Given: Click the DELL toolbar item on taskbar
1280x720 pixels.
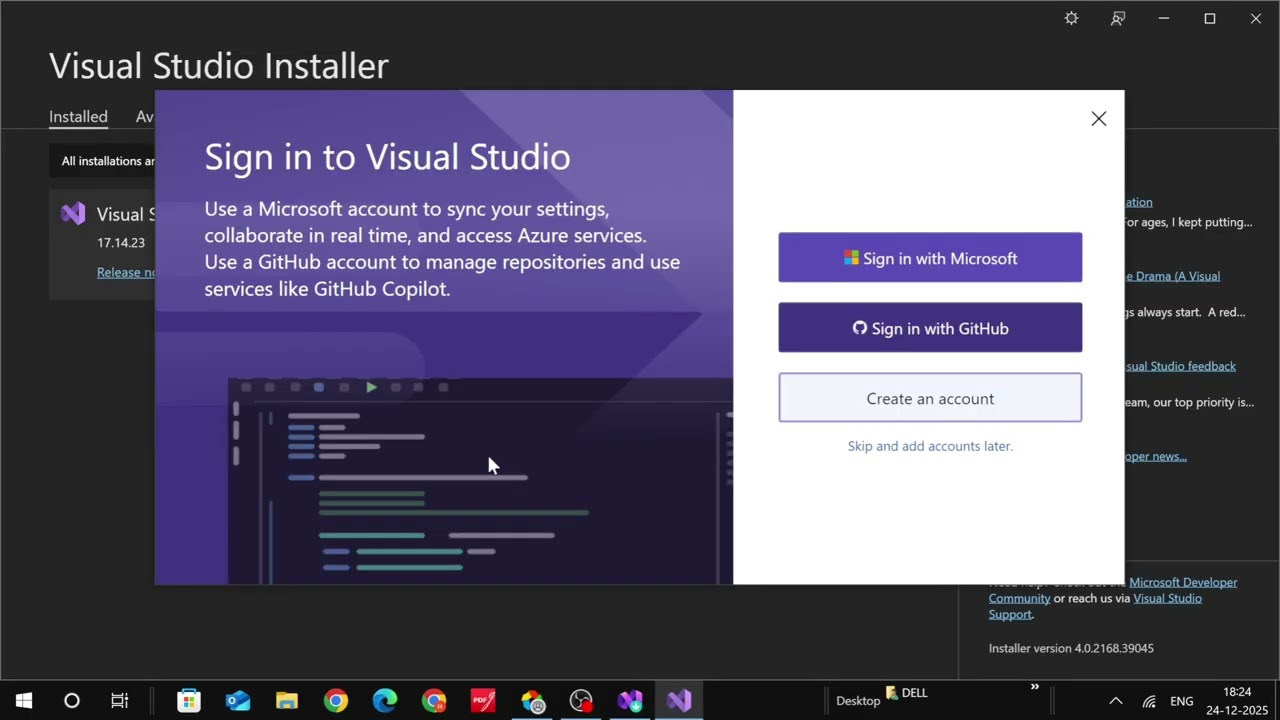Looking at the screenshot, I should pos(907,693).
